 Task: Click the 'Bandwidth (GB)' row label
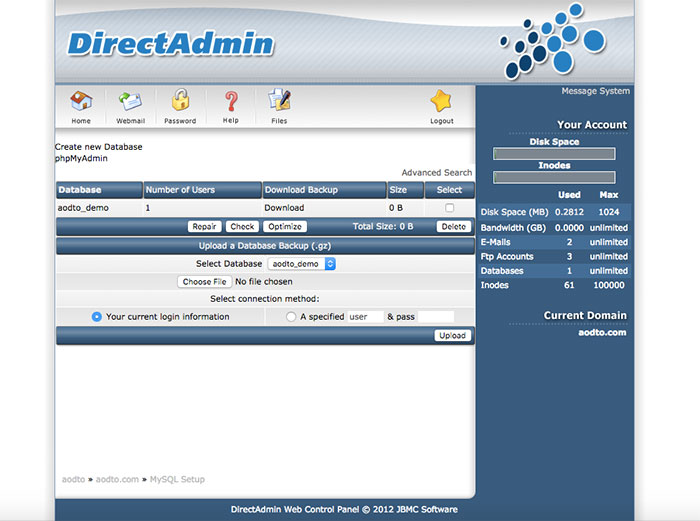(513, 228)
